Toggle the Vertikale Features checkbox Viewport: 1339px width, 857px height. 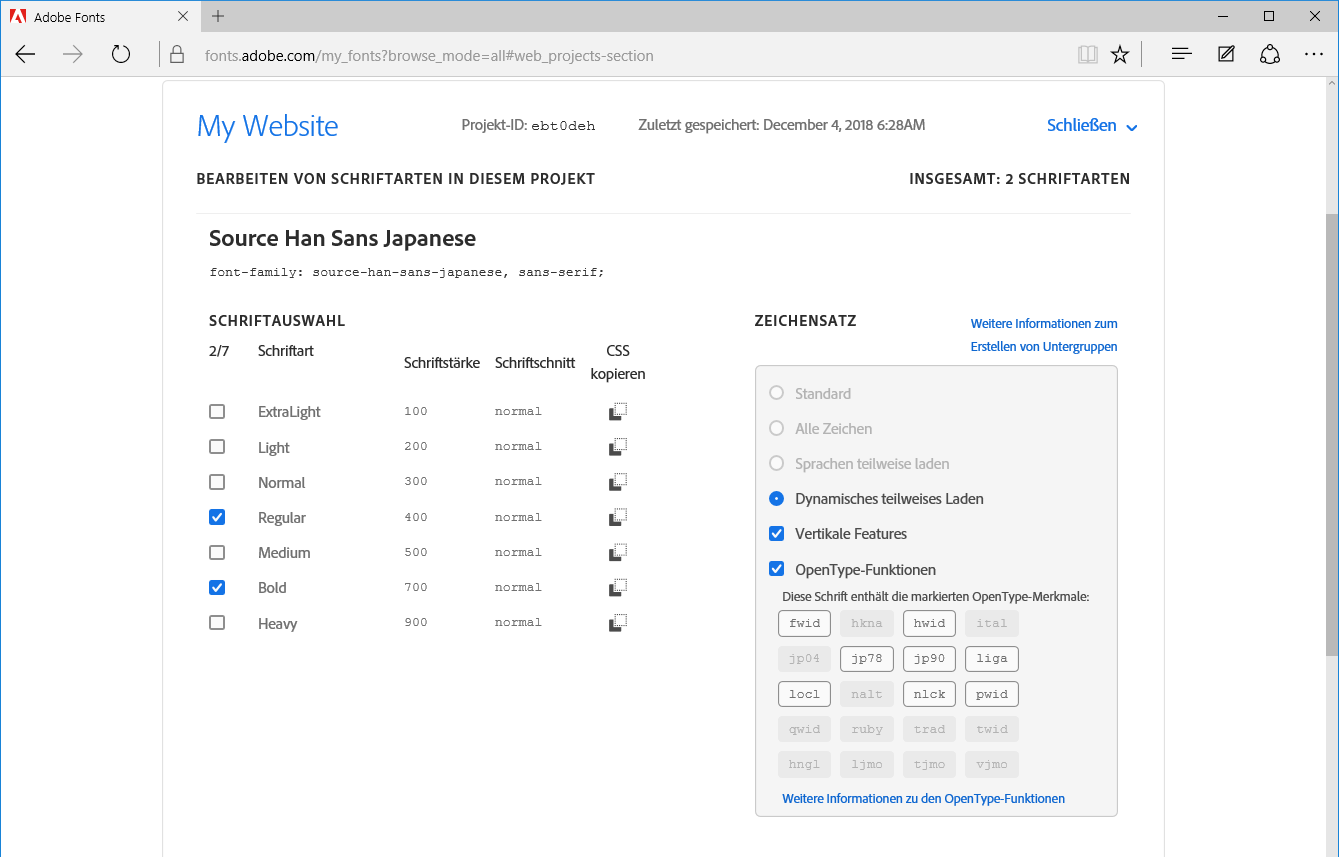776,533
